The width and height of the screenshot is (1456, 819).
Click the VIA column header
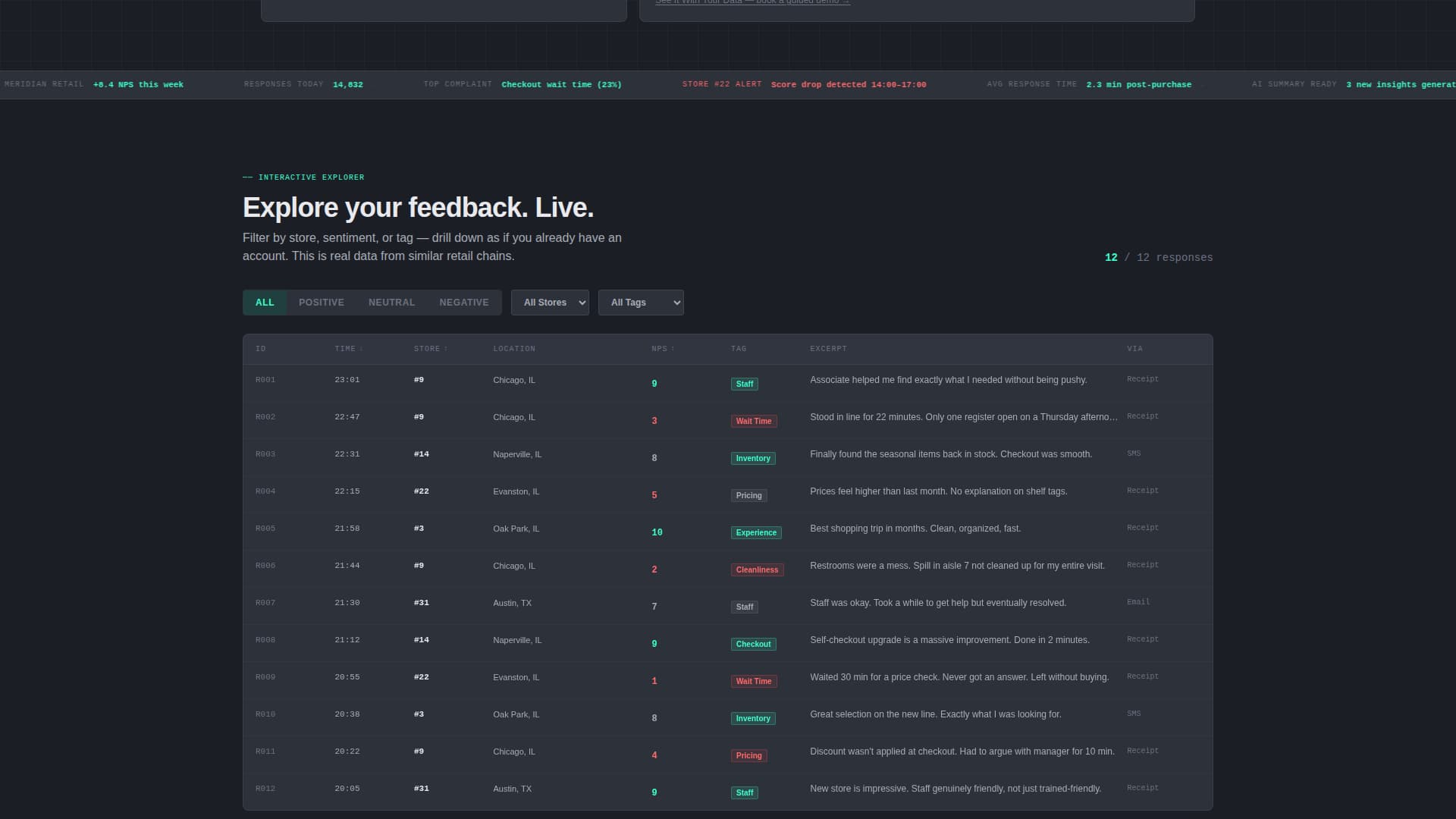tap(1134, 349)
